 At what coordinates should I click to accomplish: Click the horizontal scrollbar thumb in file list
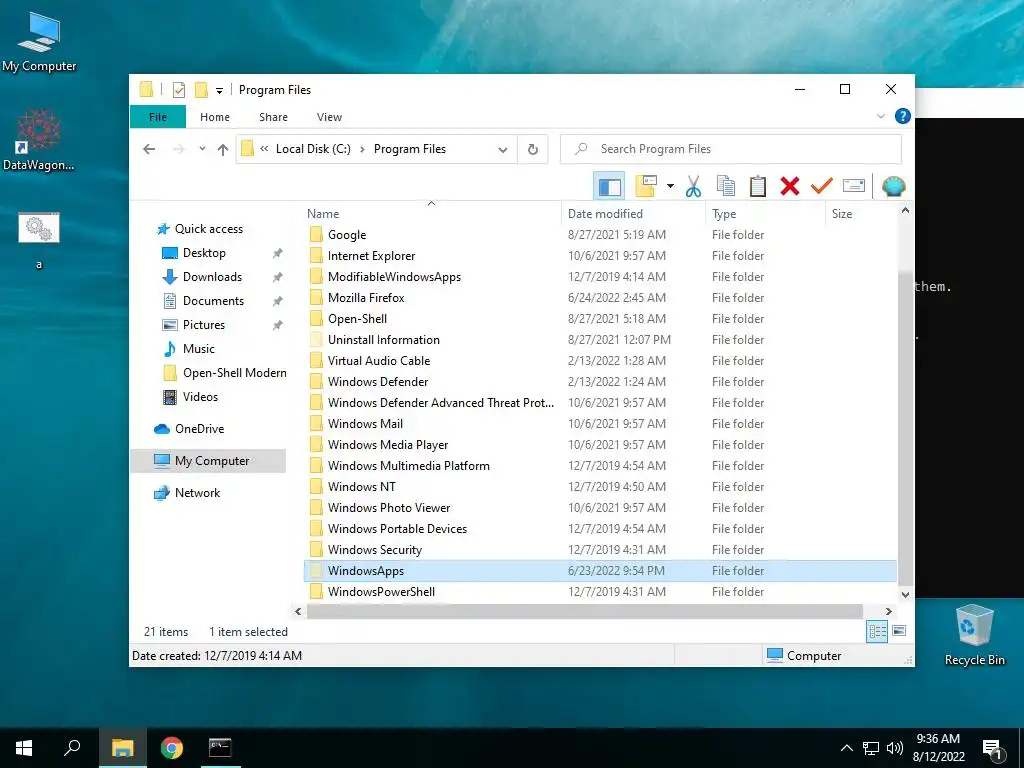[584, 612]
